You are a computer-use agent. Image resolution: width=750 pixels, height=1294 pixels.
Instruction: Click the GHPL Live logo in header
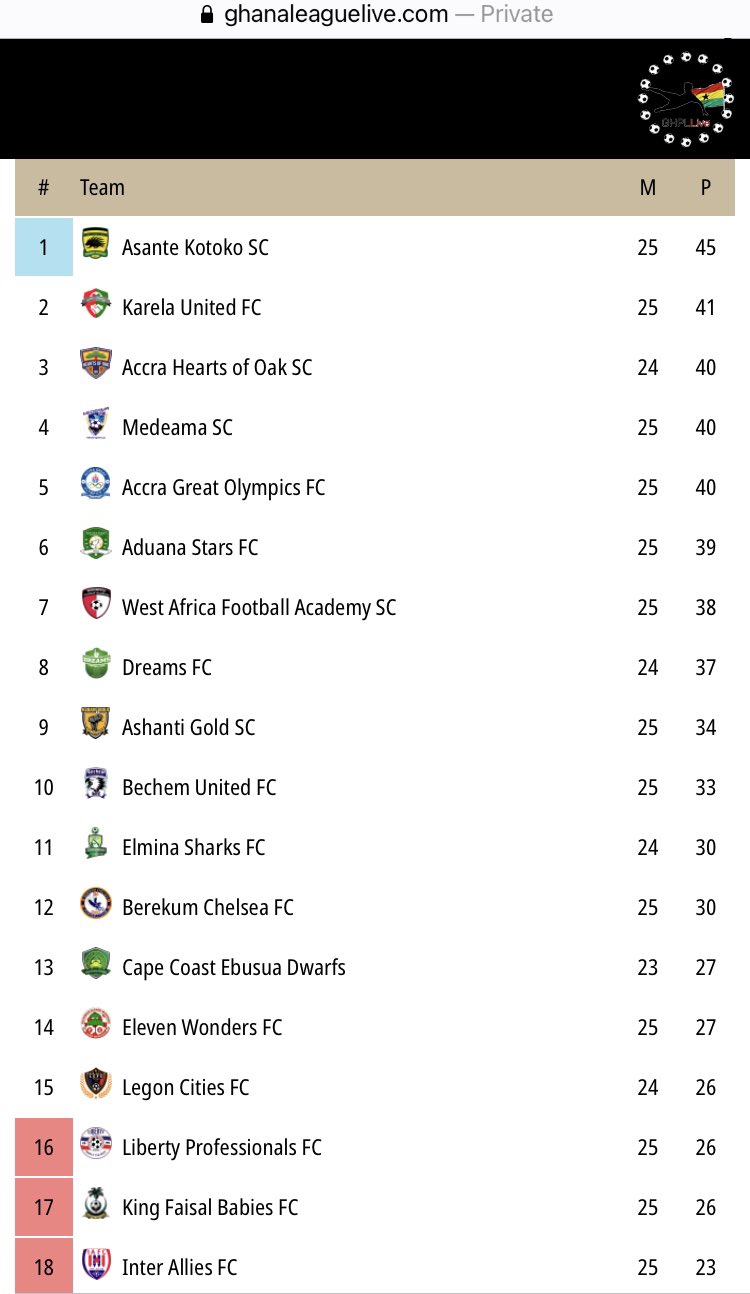coord(685,97)
